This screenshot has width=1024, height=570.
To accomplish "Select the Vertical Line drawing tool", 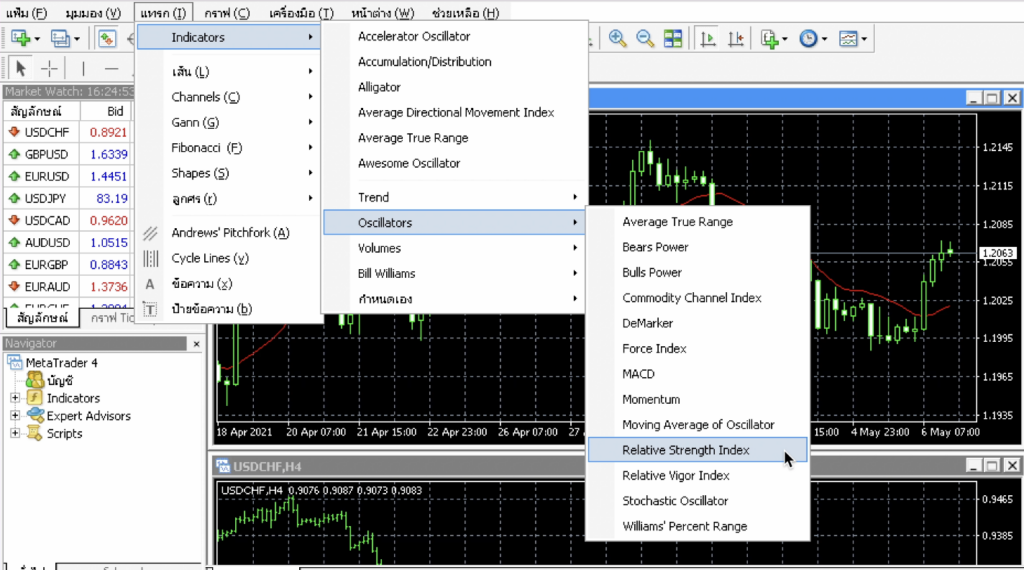I will tap(83, 68).
